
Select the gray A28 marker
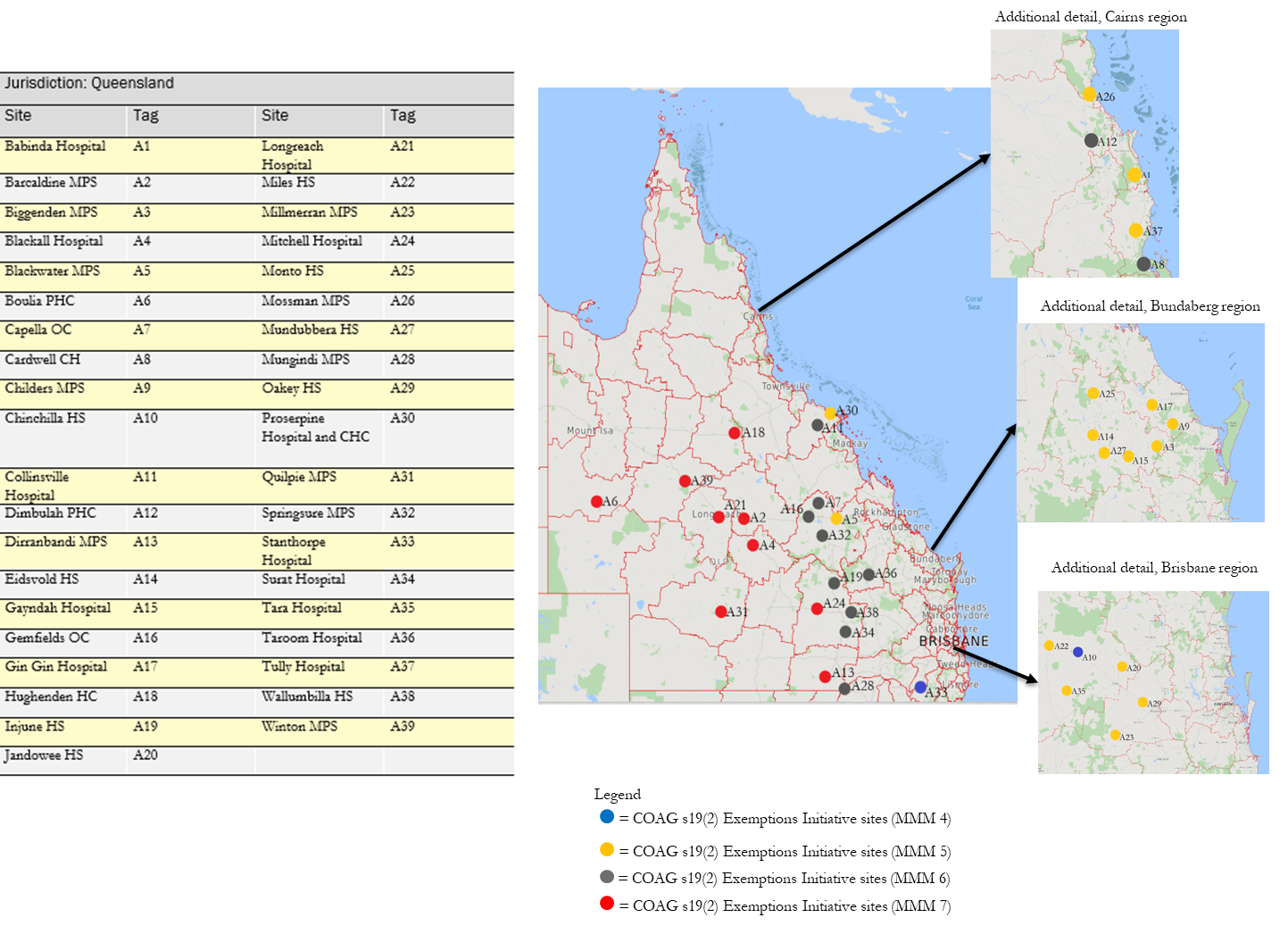[844, 688]
